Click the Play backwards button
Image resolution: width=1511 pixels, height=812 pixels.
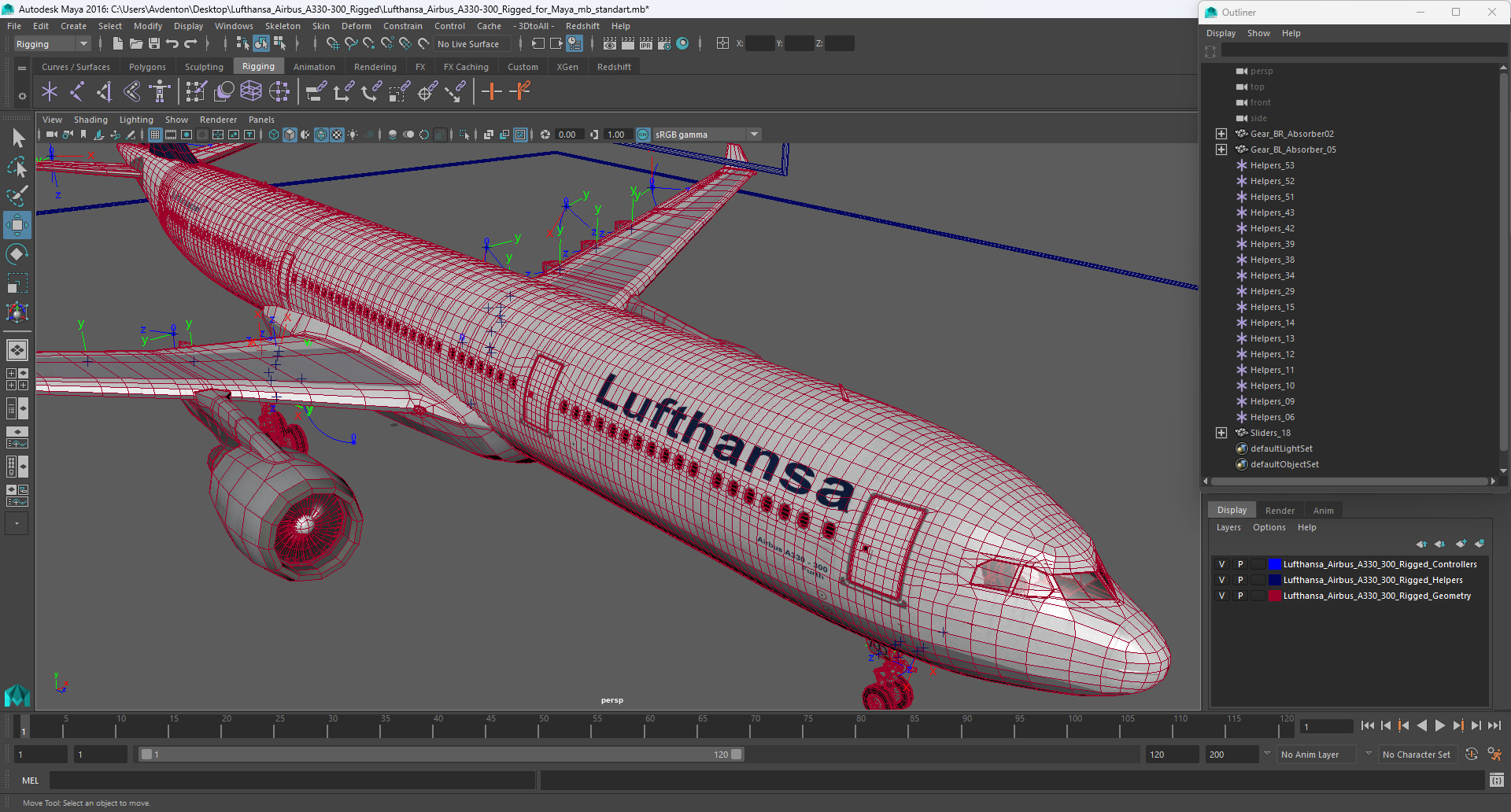[1421, 726]
